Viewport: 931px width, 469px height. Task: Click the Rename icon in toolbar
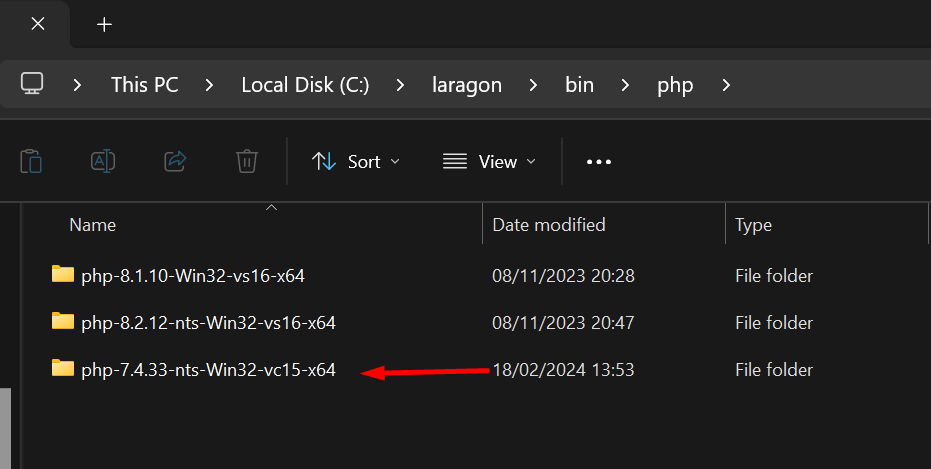point(103,161)
